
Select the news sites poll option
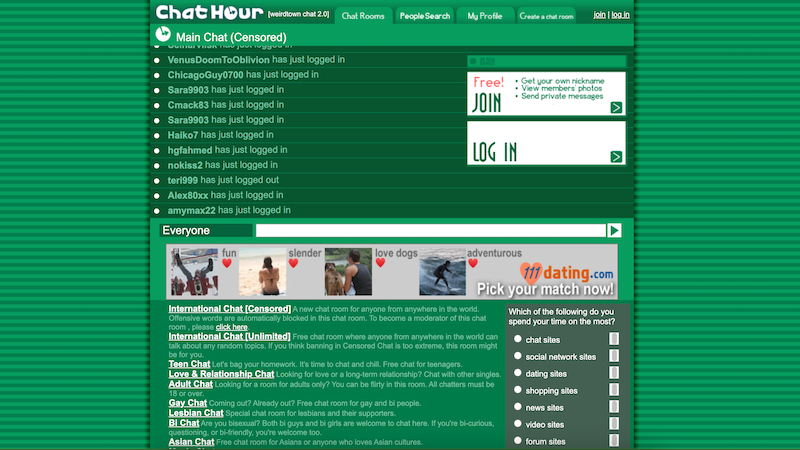[518, 407]
